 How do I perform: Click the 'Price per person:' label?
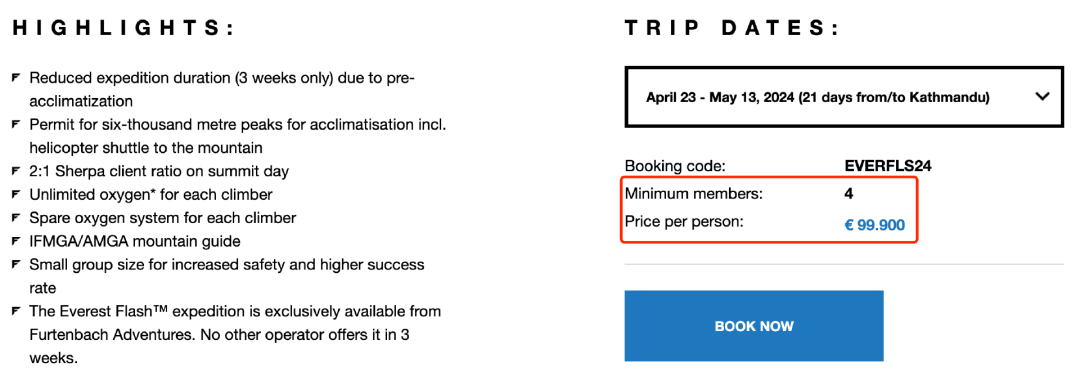[683, 222]
